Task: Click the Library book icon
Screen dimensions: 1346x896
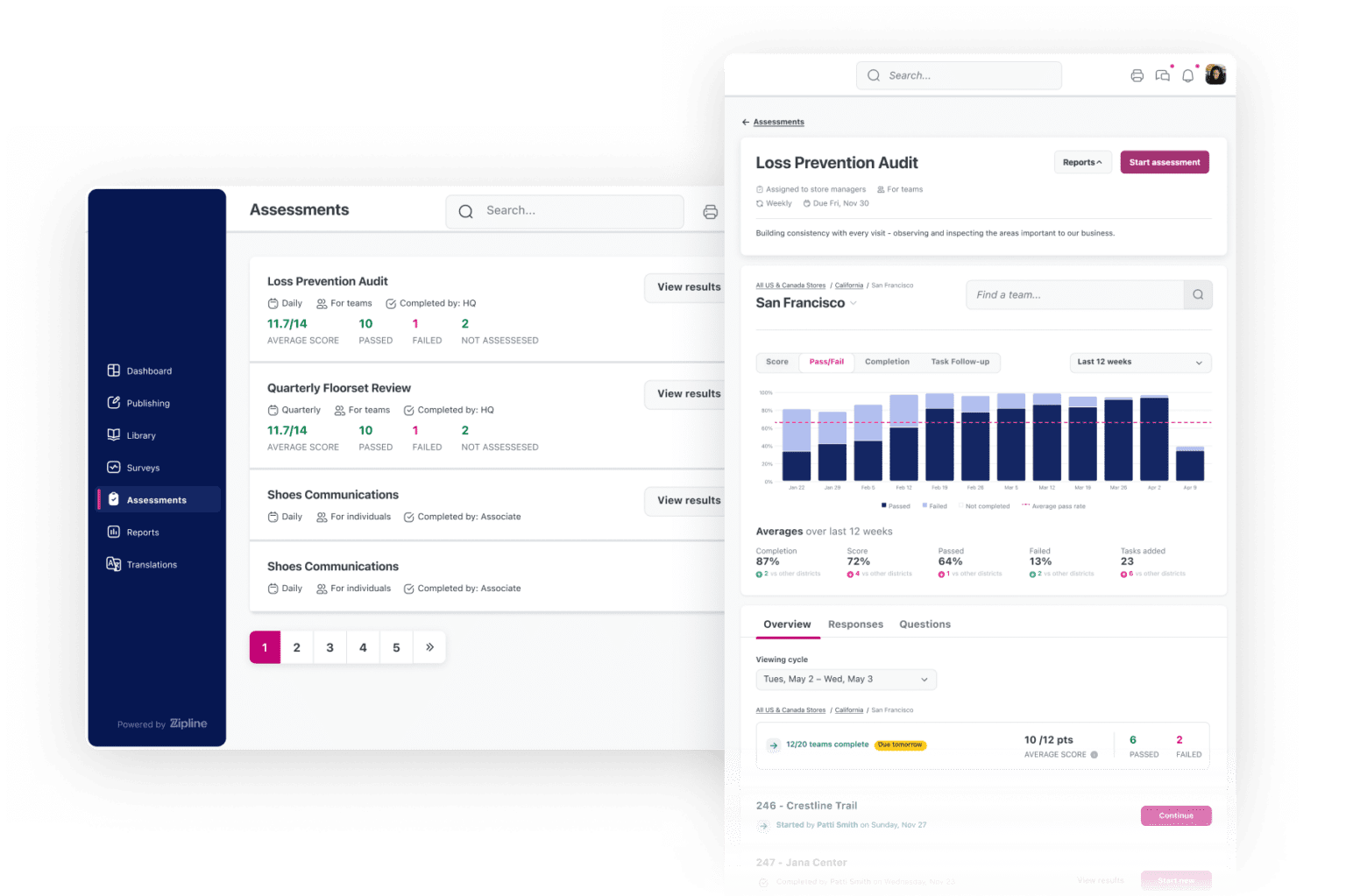Action: [x=114, y=435]
